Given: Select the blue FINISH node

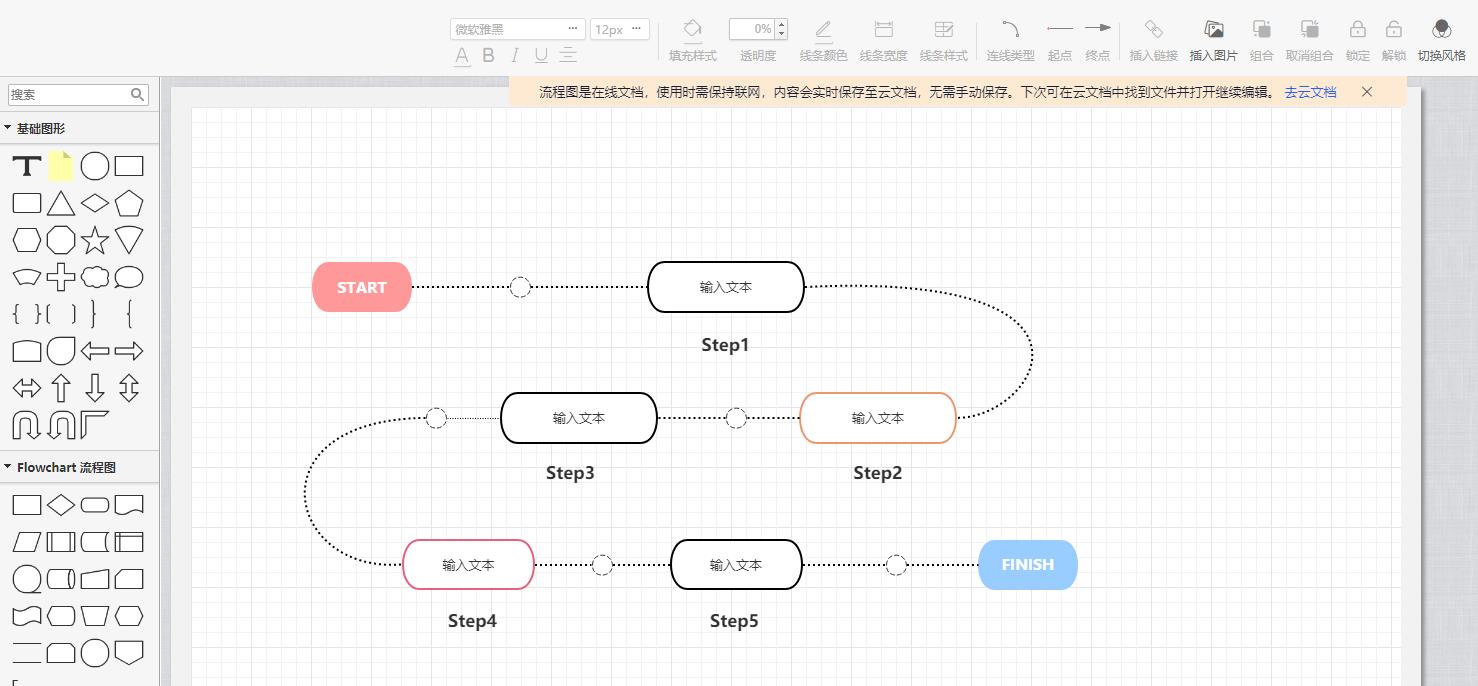Looking at the screenshot, I should click(1028, 565).
